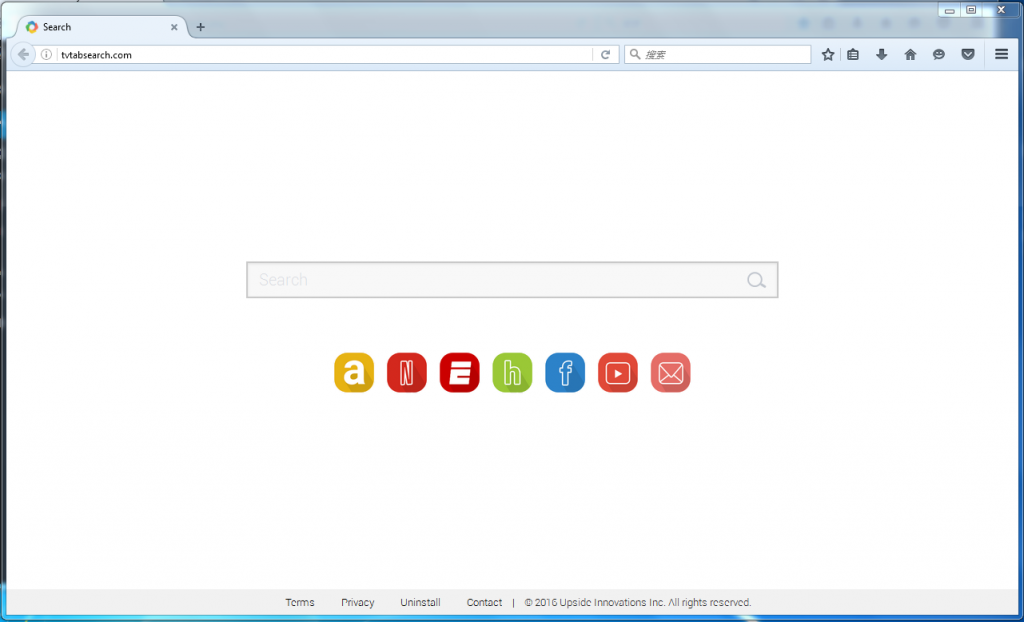
Task: Click the main page Search input box
Action: (x=512, y=280)
